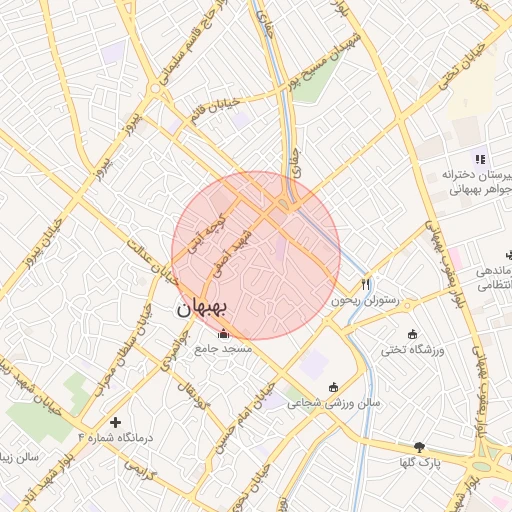Select the سالن ورزشی شجاعی label
The image size is (512, 512).
click(x=334, y=404)
